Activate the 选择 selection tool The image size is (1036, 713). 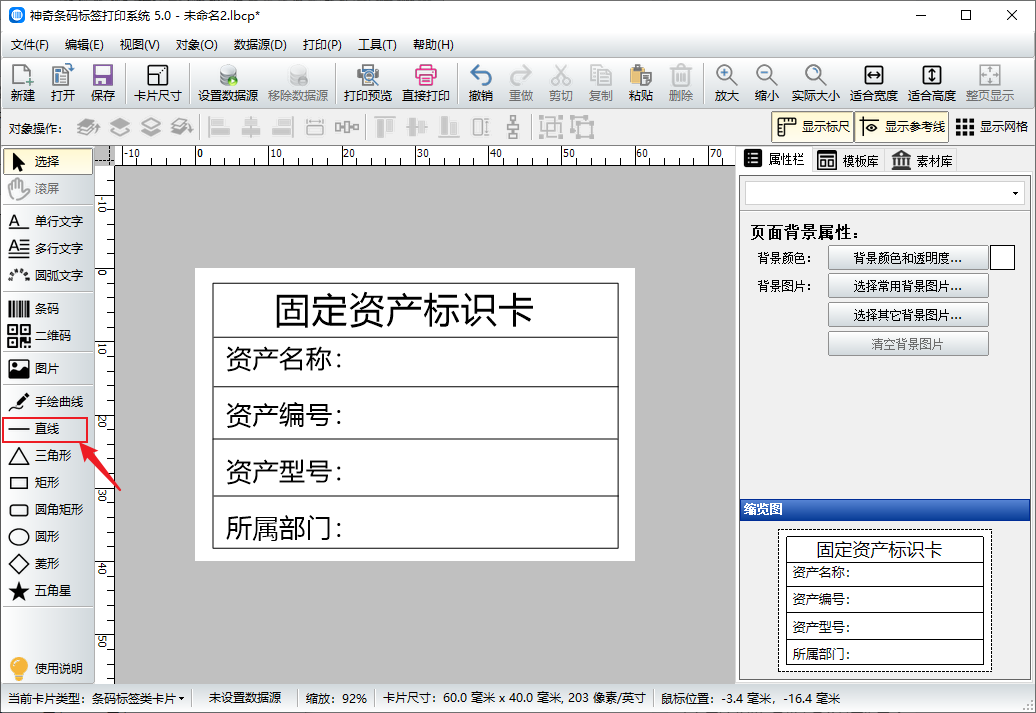(x=48, y=161)
